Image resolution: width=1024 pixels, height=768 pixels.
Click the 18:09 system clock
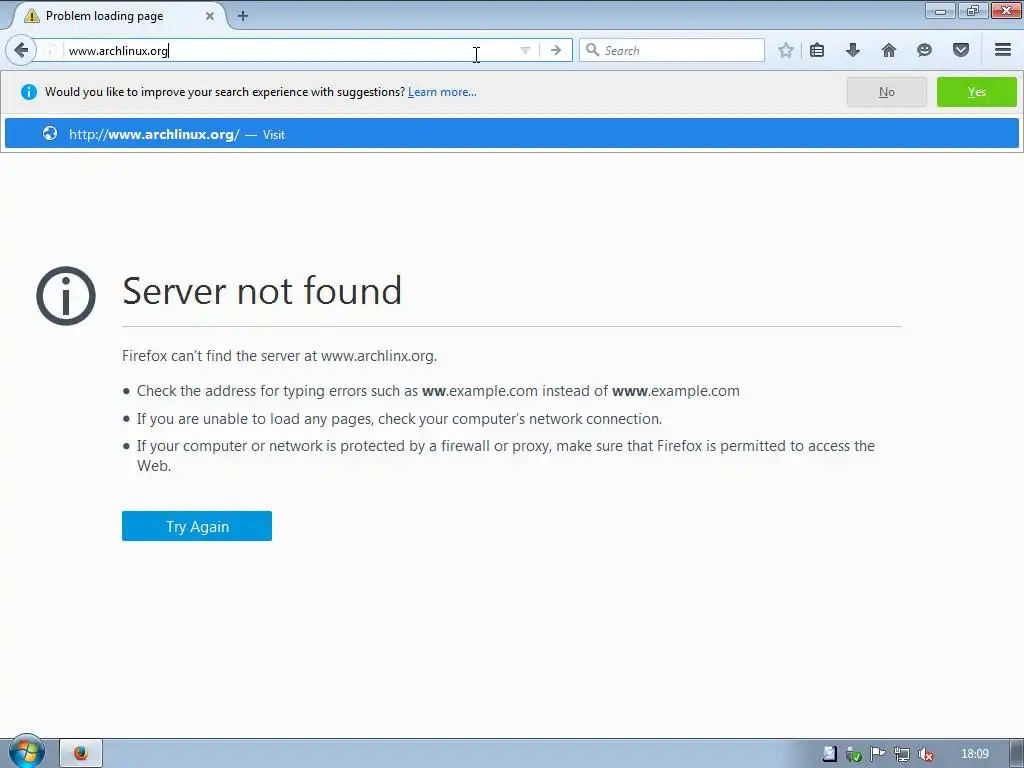975,754
